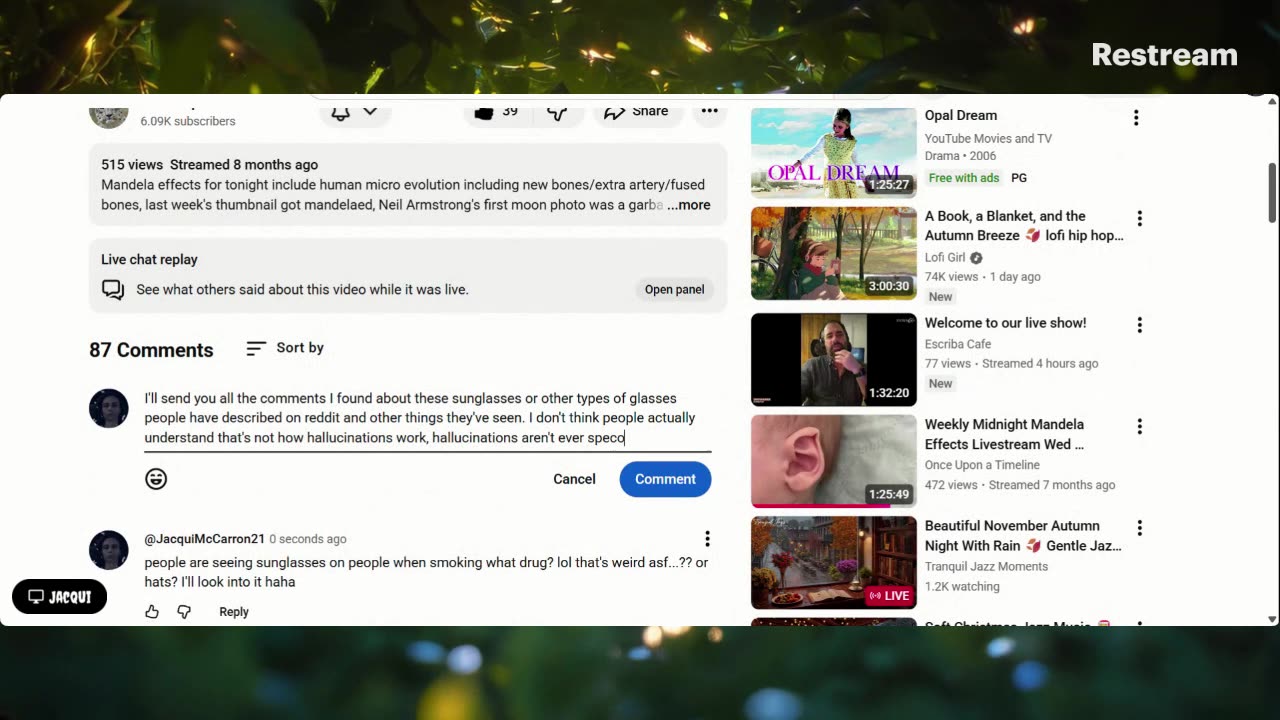Click the Lofi Girl channel name
The image size is (1280, 720).
[x=945, y=257]
